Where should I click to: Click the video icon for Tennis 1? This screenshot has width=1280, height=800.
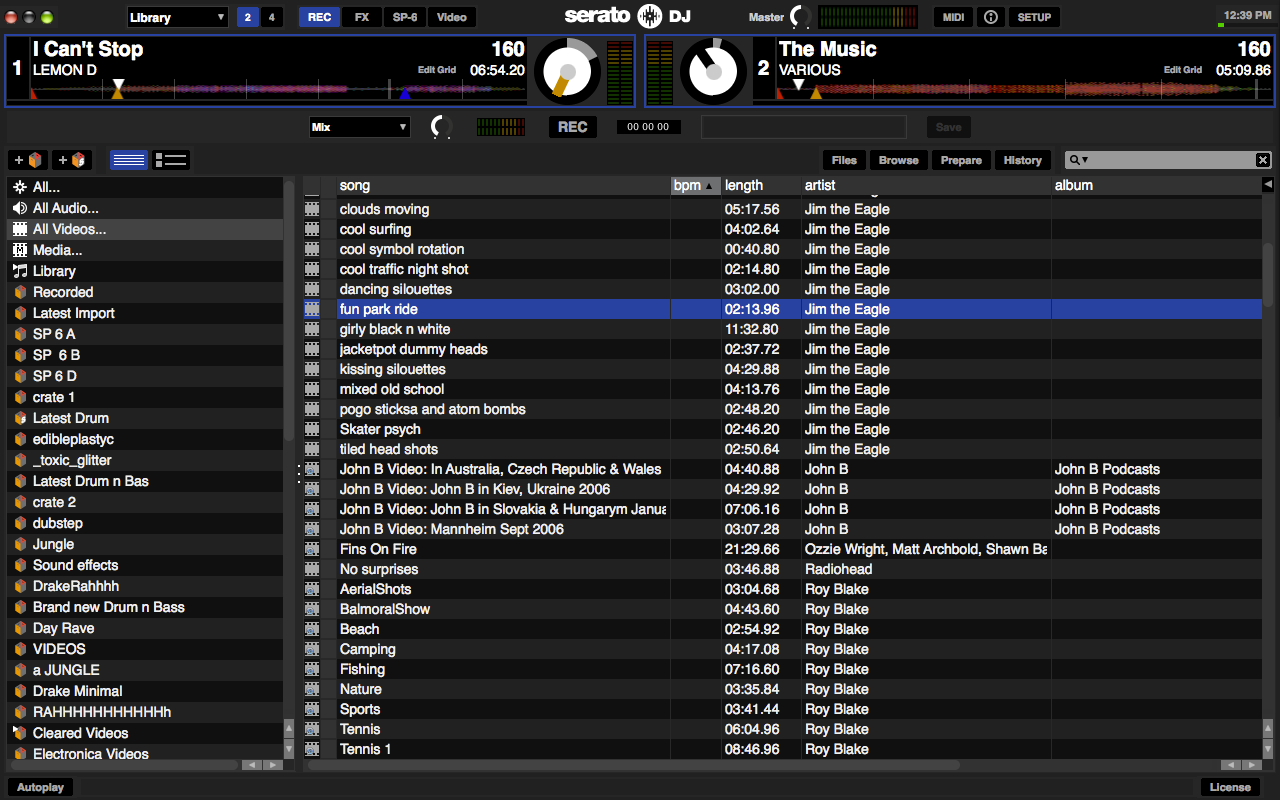[312, 749]
